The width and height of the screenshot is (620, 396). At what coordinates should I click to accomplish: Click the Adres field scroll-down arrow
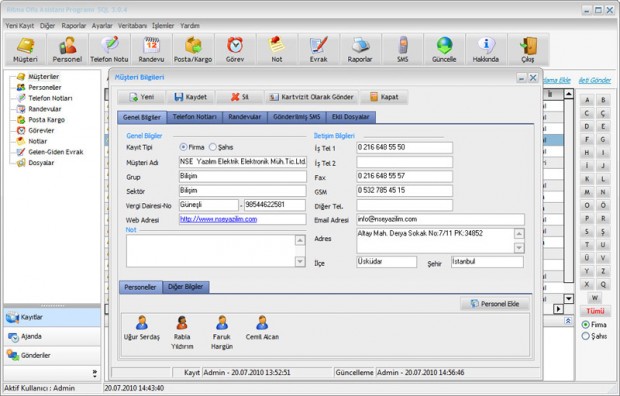(x=519, y=248)
